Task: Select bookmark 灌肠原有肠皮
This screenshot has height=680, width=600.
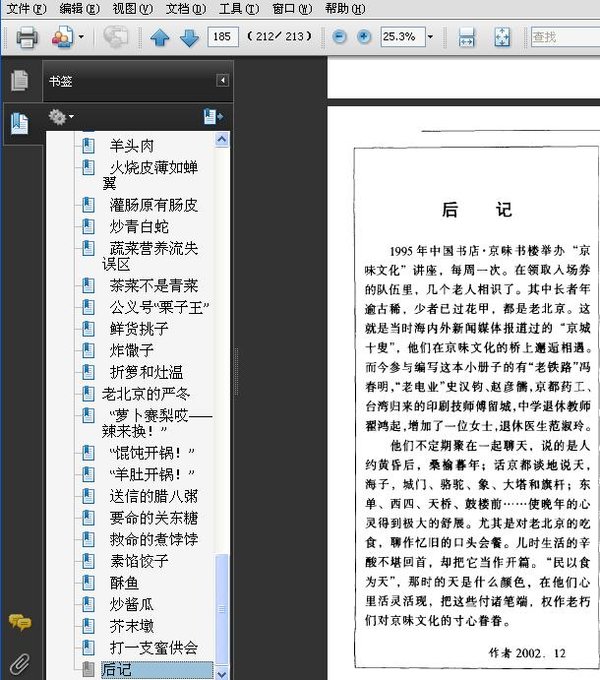Action: click(154, 205)
